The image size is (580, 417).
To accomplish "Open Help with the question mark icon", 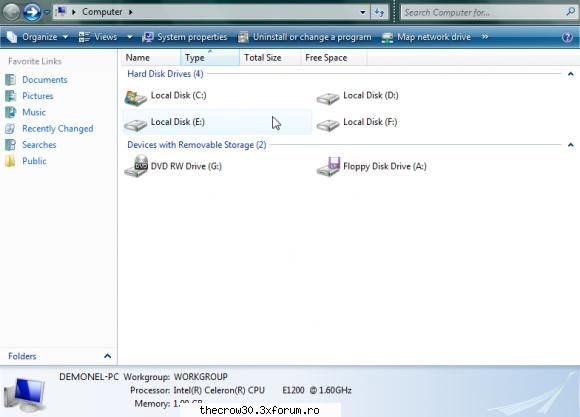I will coord(567,37).
